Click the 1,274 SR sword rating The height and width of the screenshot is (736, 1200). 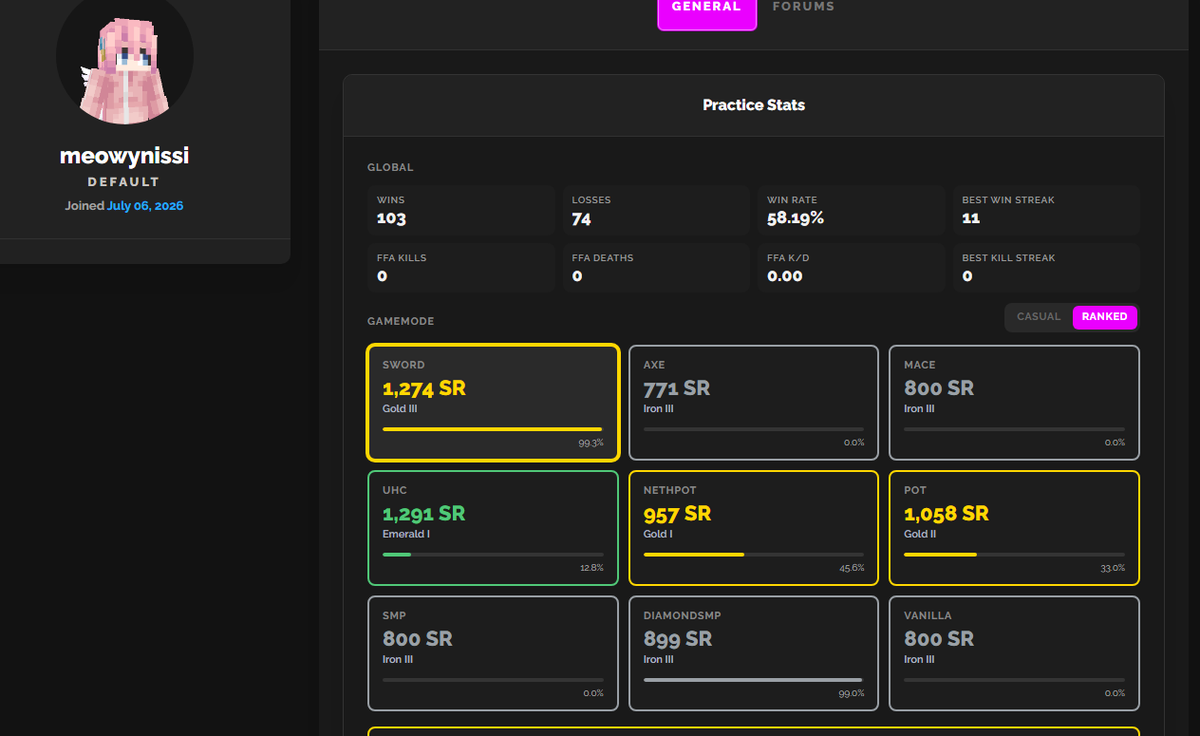click(424, 388)
